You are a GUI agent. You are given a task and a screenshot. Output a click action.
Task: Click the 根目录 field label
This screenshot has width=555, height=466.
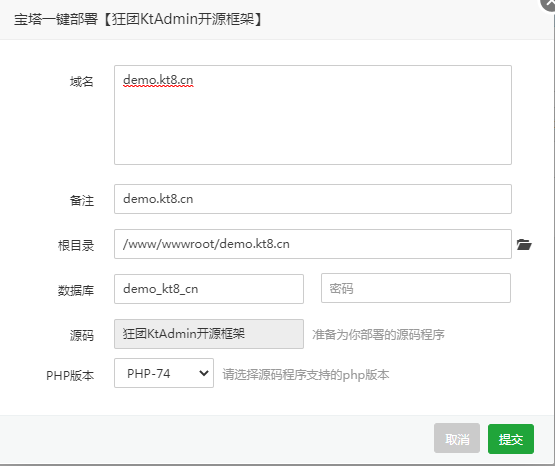coord(76,246)
